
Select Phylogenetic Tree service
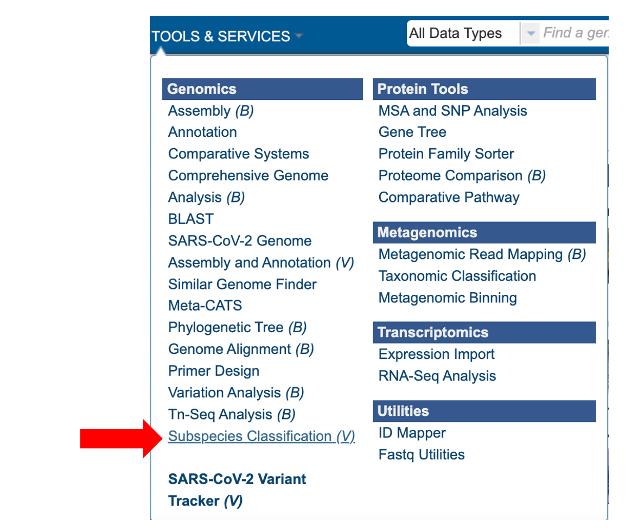(237, 327)
